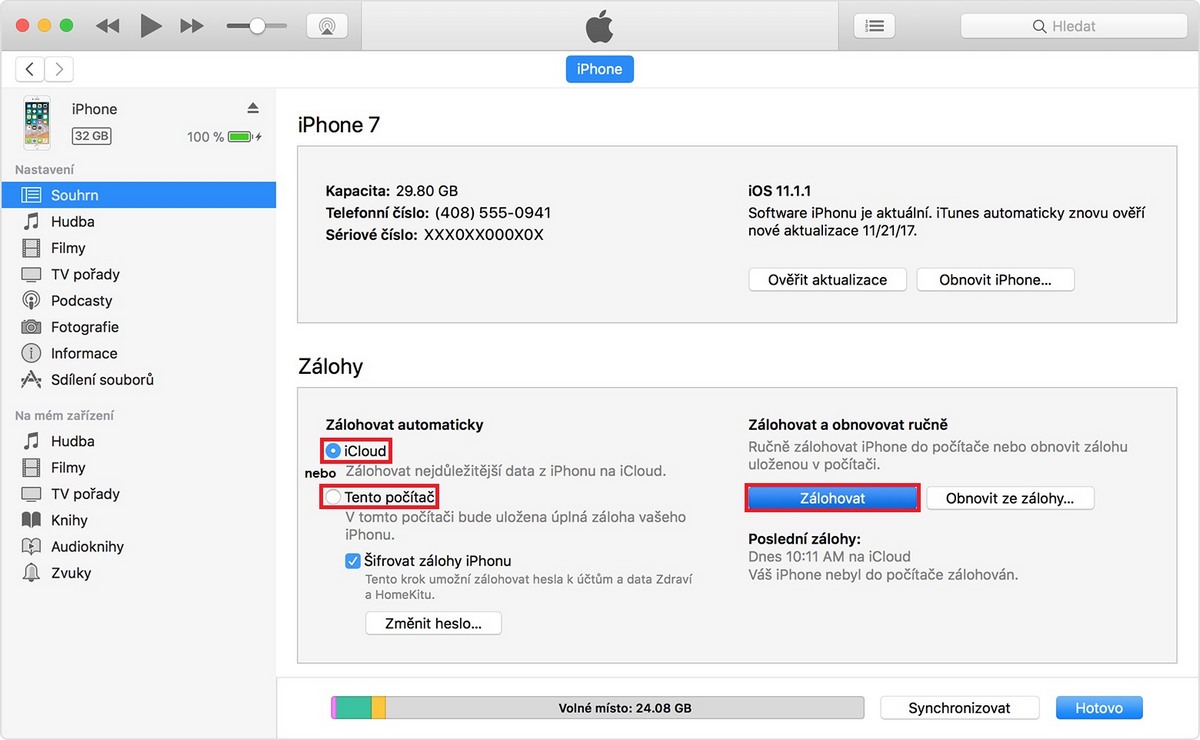Viewport: 1200px width, 740px height.
Task: Focus the Hledat search field
Action: tap(1073, 26)
